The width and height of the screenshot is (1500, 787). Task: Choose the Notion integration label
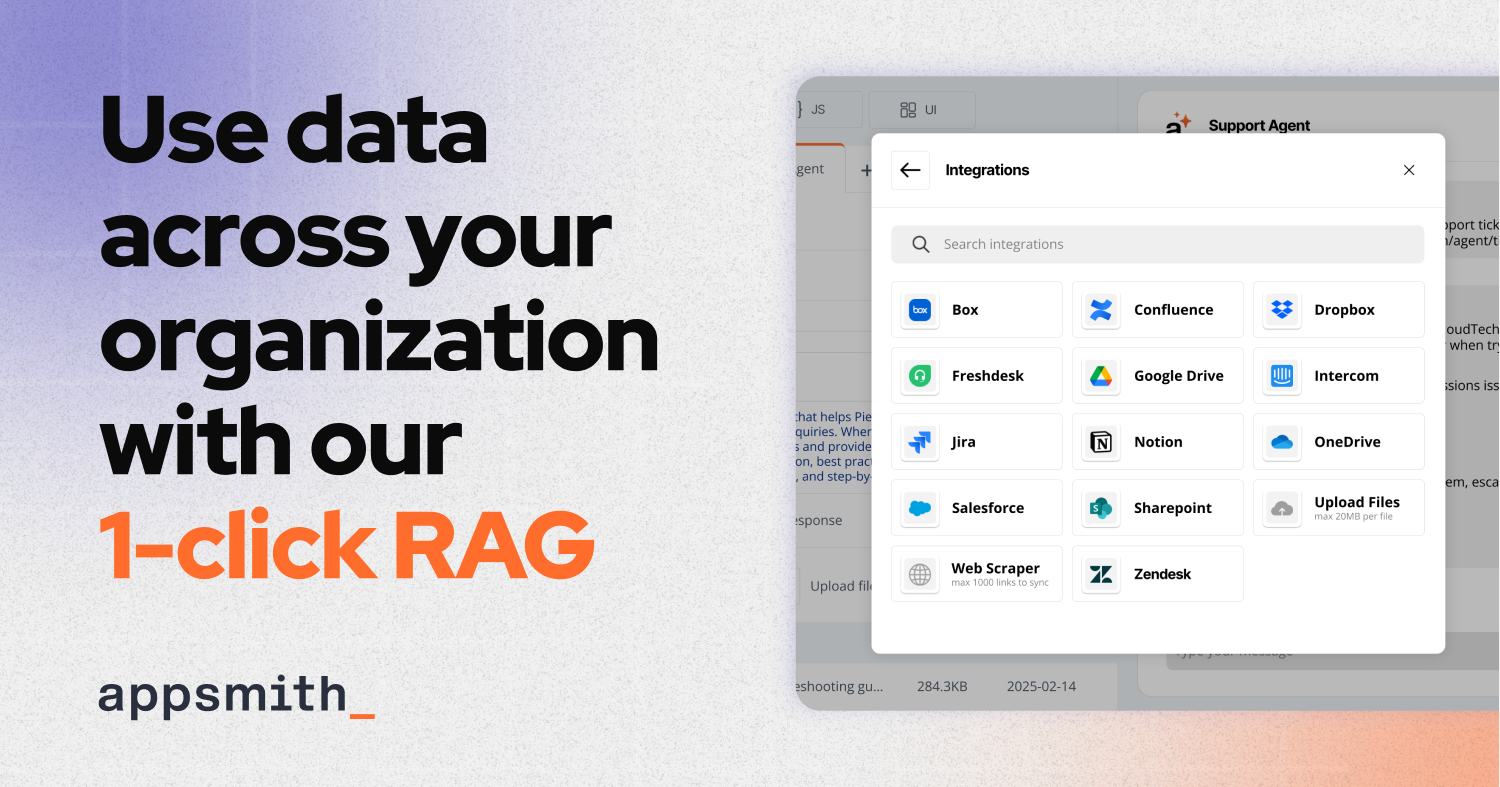click(1158, 442)
